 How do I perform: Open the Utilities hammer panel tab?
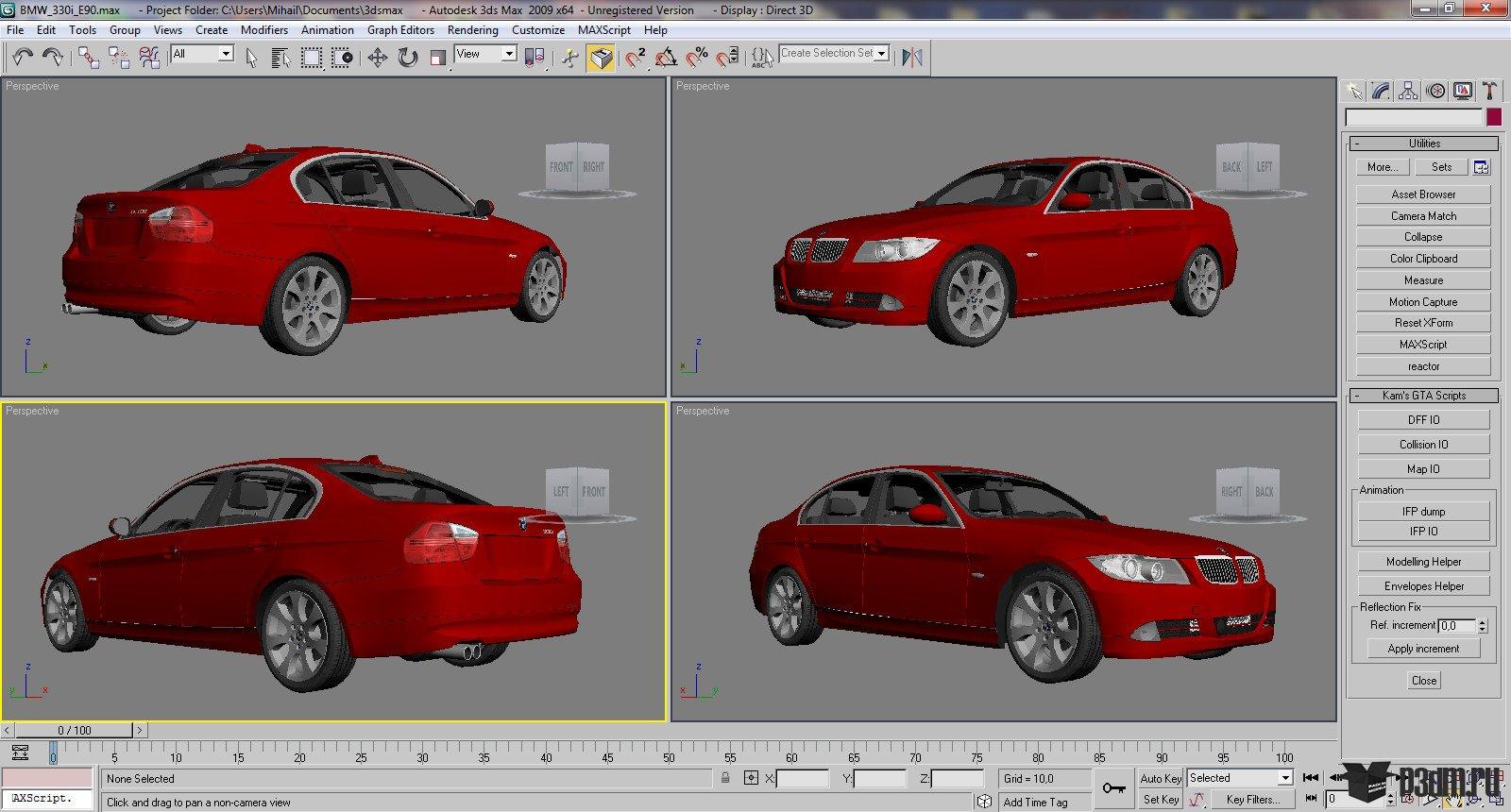(1489, 91)
